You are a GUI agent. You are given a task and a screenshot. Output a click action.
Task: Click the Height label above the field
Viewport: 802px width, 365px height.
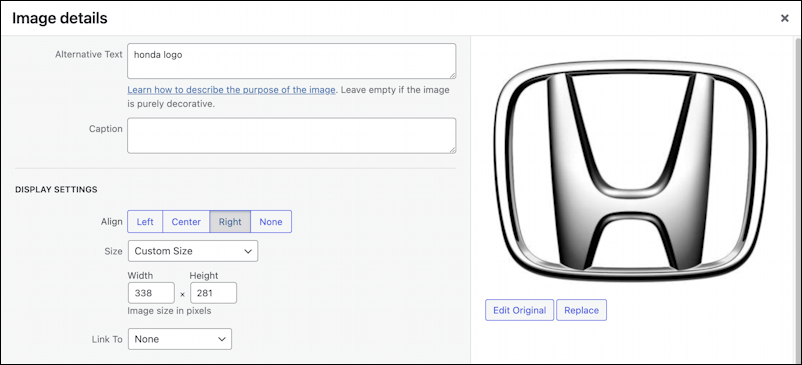[x=204, y=276]
